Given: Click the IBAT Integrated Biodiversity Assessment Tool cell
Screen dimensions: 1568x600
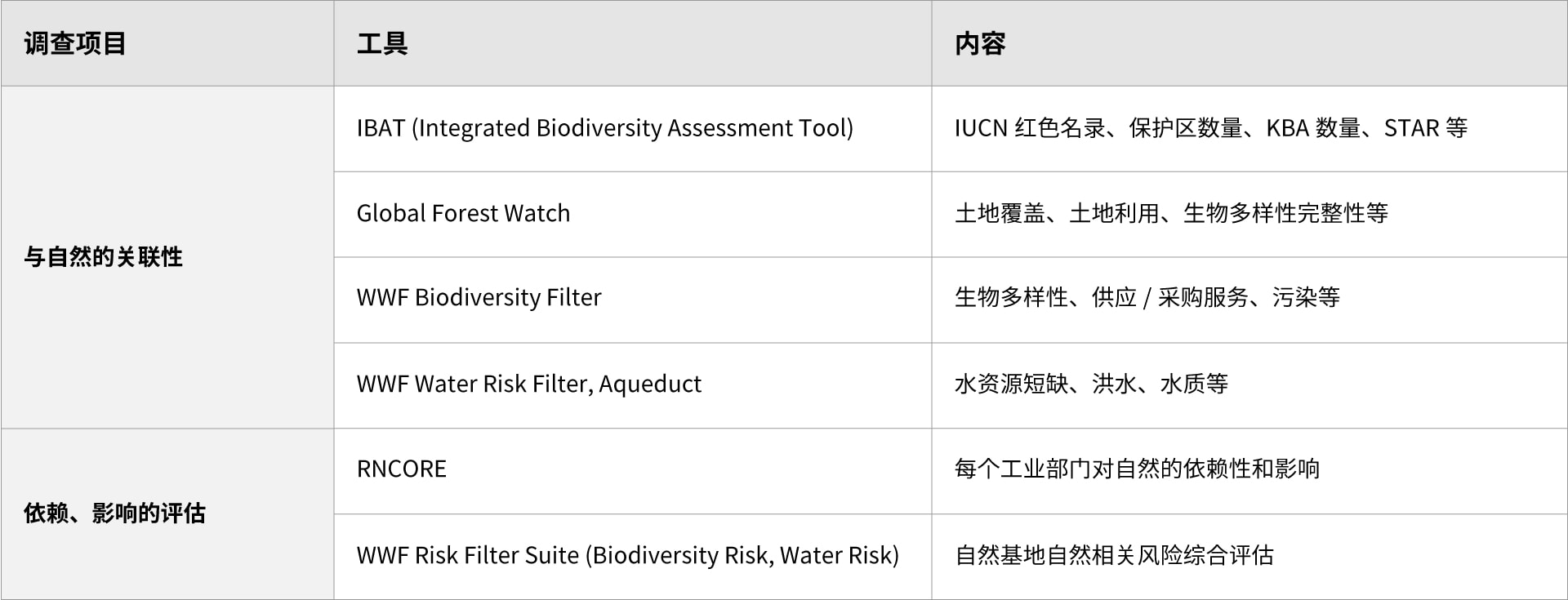Looking at the screenshot, I should click(x=604, y=128).
